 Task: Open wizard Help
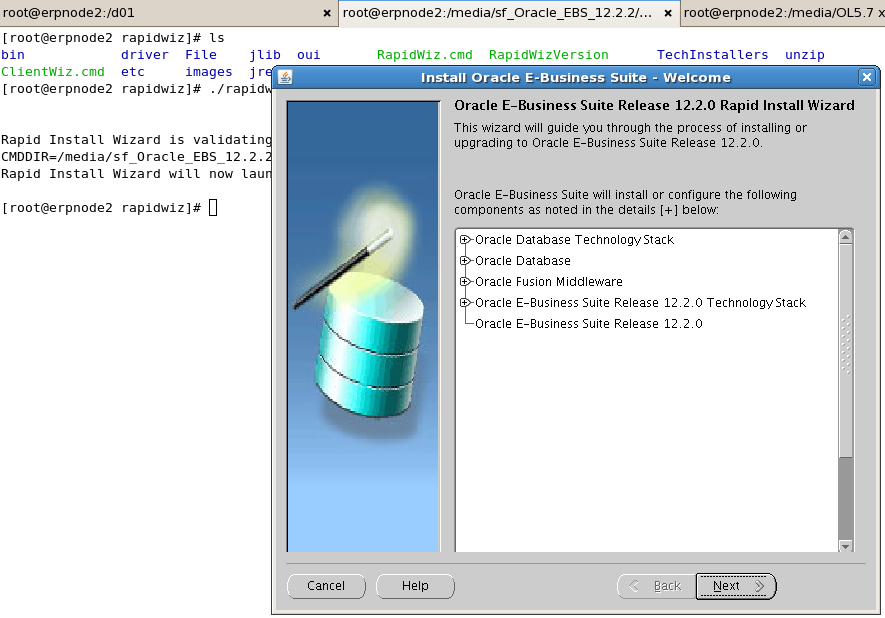click(415, 586)
